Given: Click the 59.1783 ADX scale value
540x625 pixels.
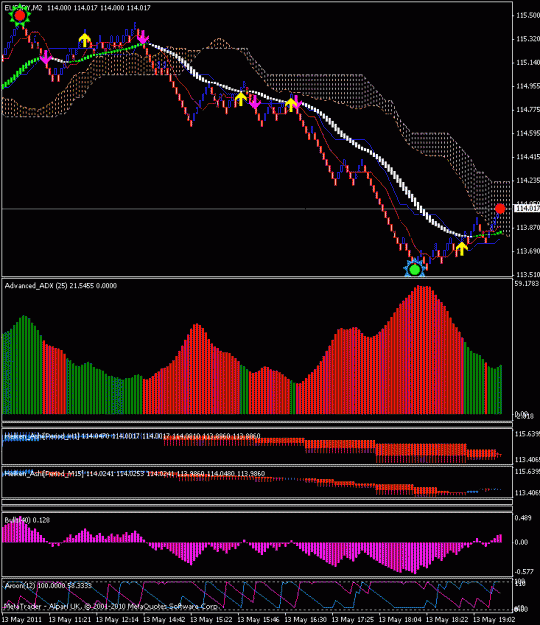Looking at the screenshot, I should coord(527,283).
